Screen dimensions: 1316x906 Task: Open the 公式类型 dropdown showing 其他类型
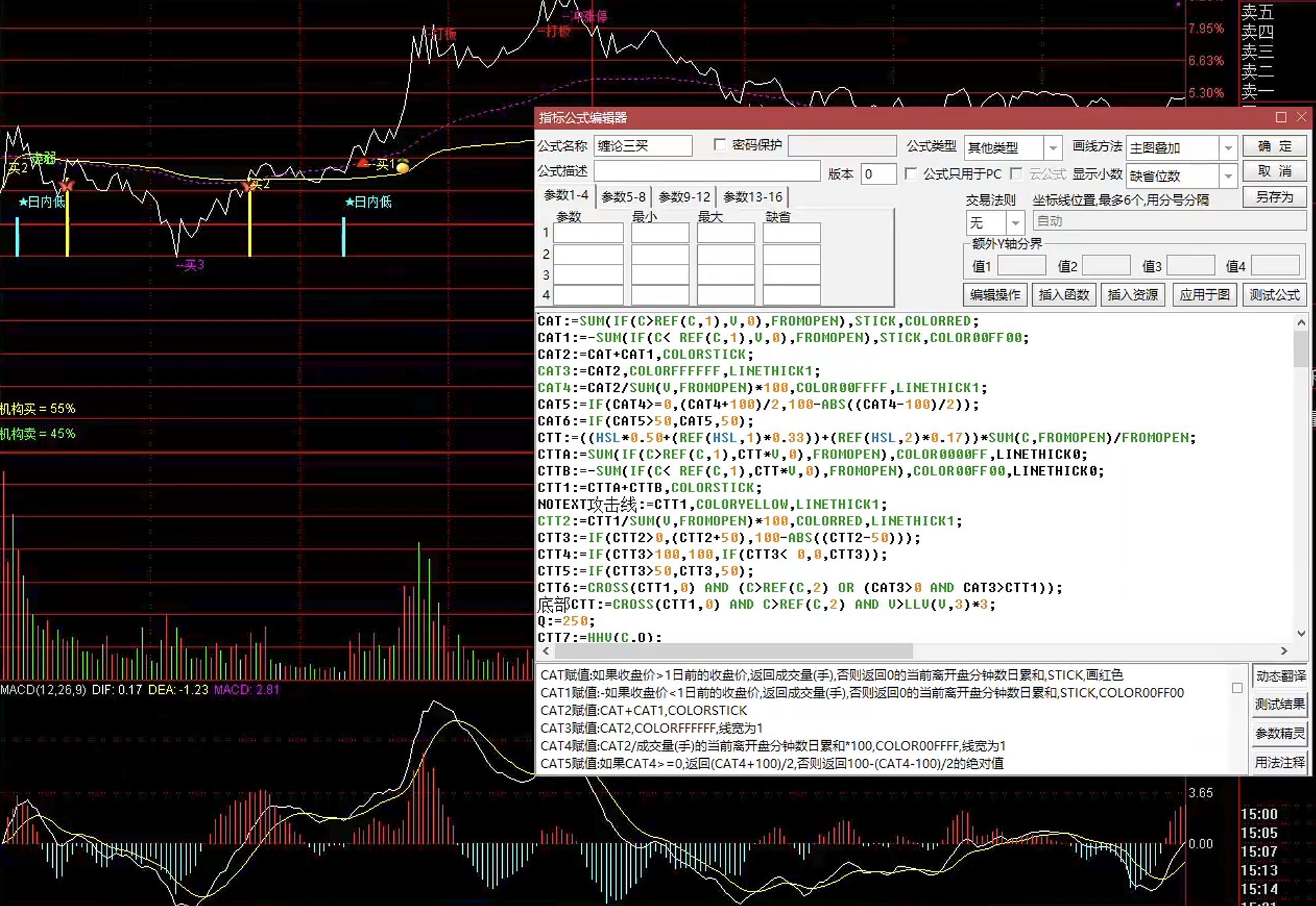pyautogui.click(x=1052, y=147)
